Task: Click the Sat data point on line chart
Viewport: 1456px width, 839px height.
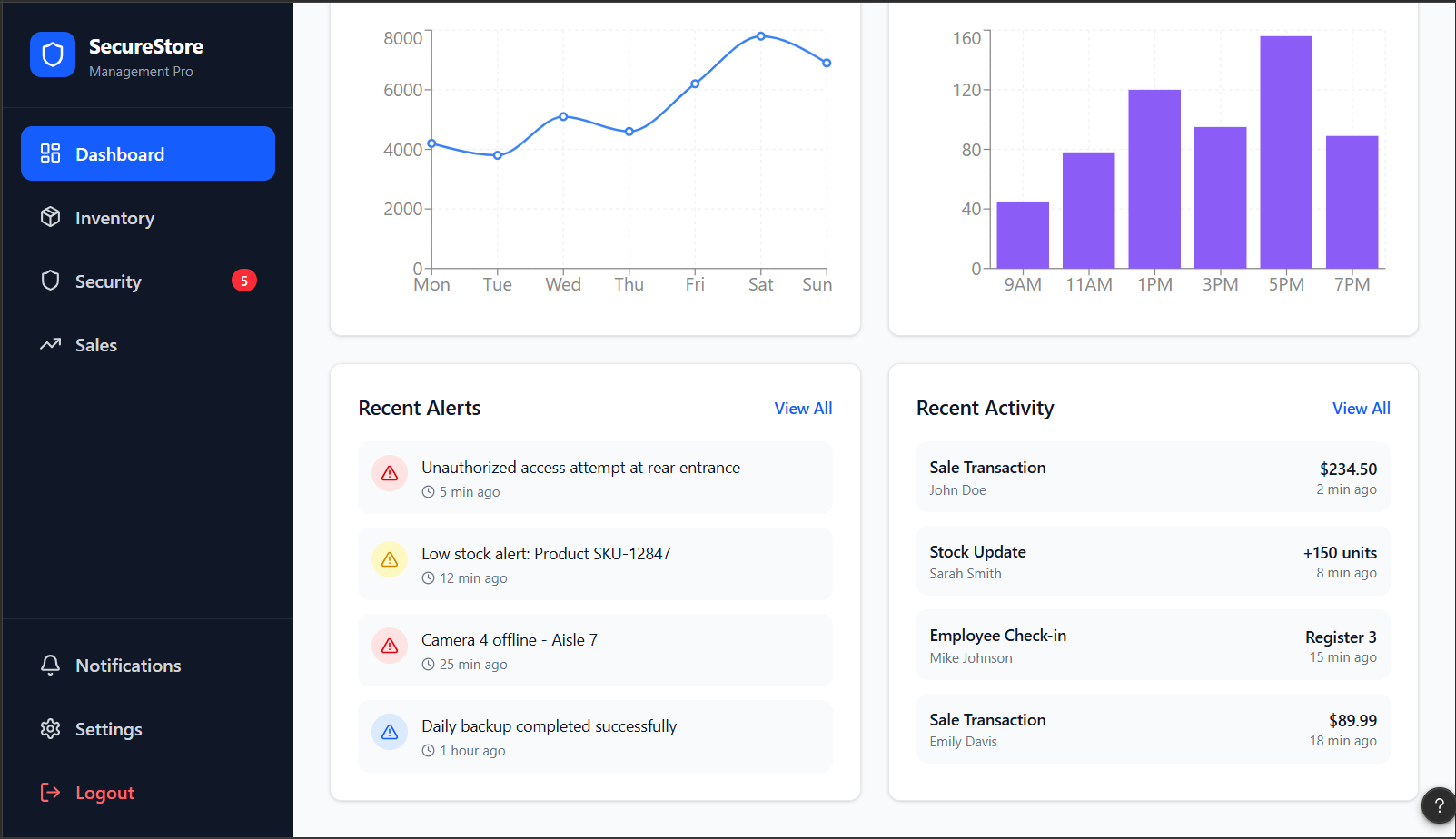Action: pyautogui.click(x=761, y=36)
